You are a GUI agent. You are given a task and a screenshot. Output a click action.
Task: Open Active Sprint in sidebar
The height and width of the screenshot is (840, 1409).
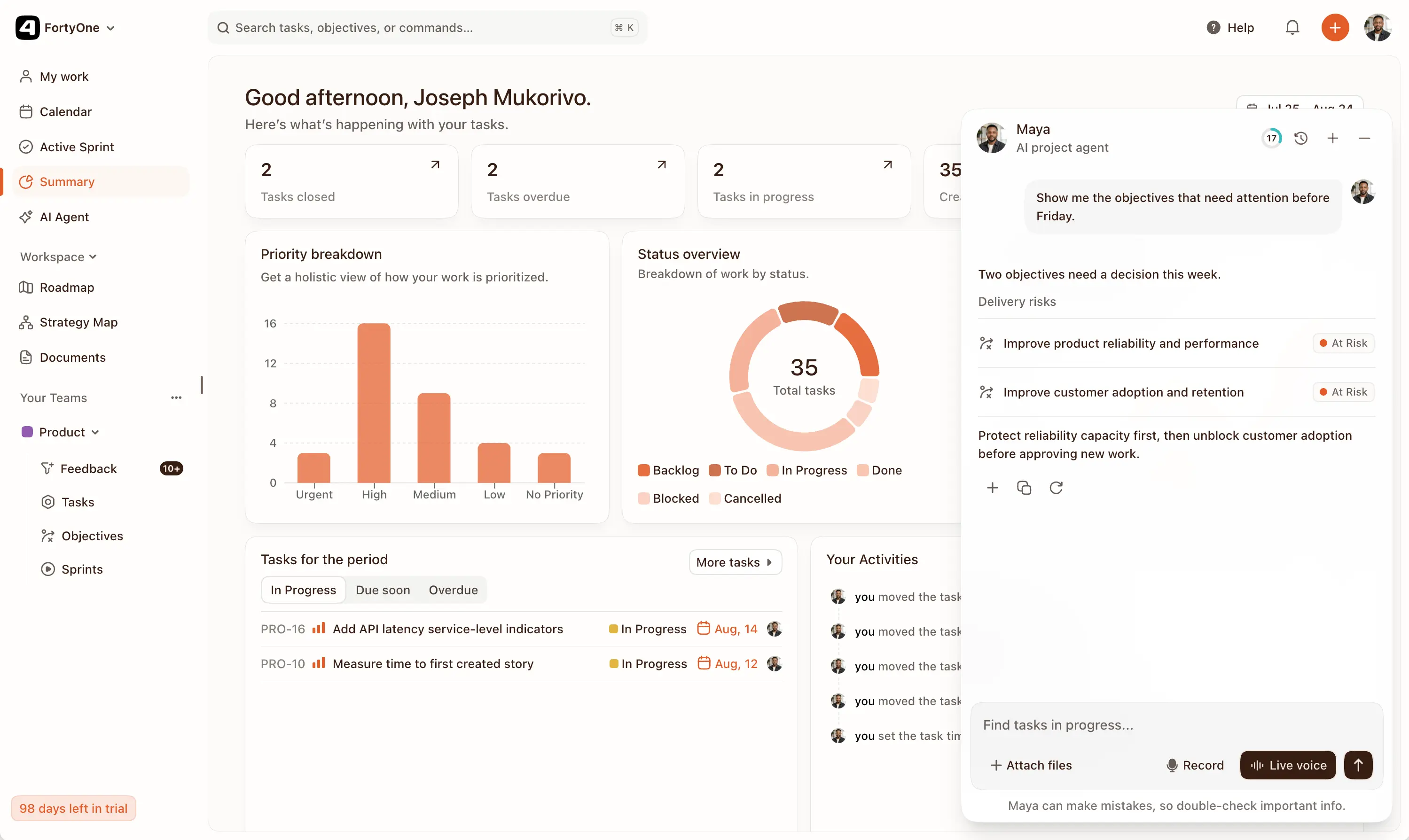point(101,147)
